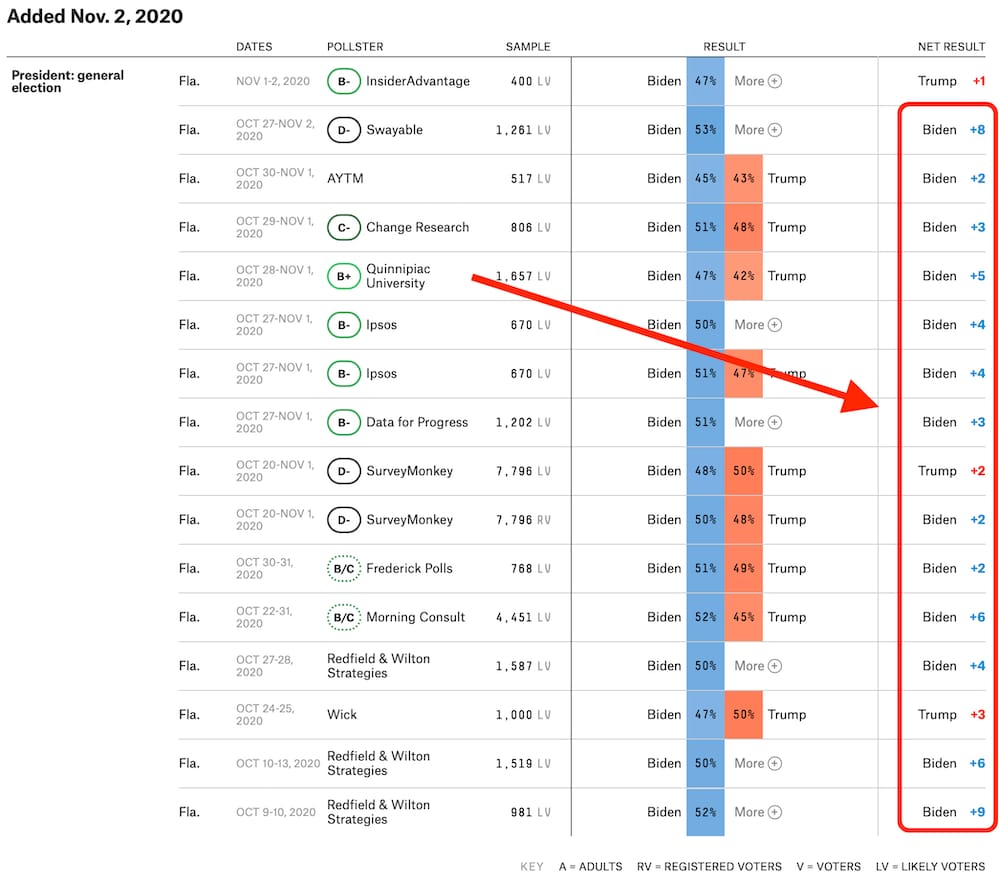Viewport: 1000px width, 882px height.
Task: Click 'LV = LIKELY VOTERS' in the key
Action: [x=930, y=867]
